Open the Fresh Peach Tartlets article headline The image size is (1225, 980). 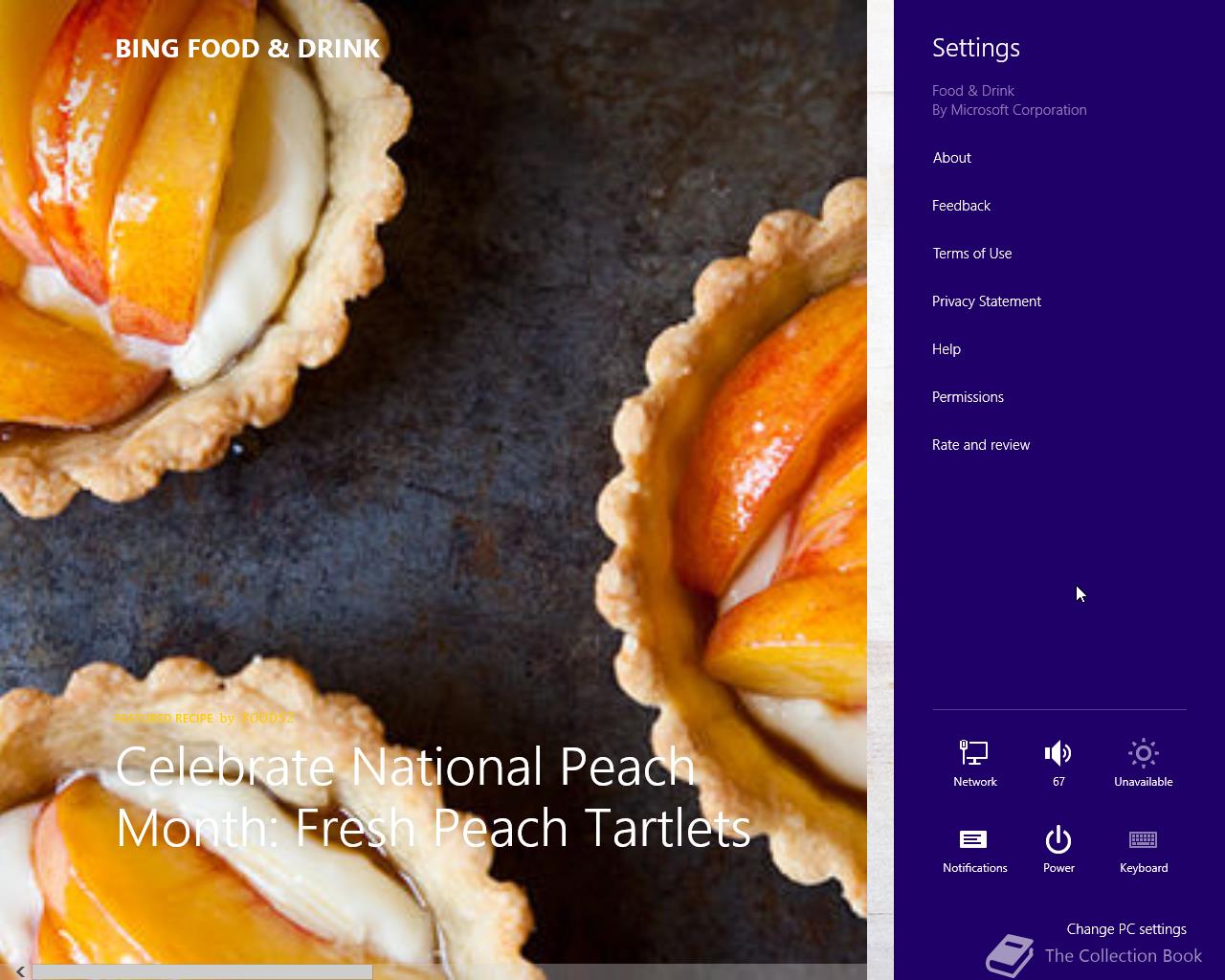pyautogui.click(x=433, y=797)
